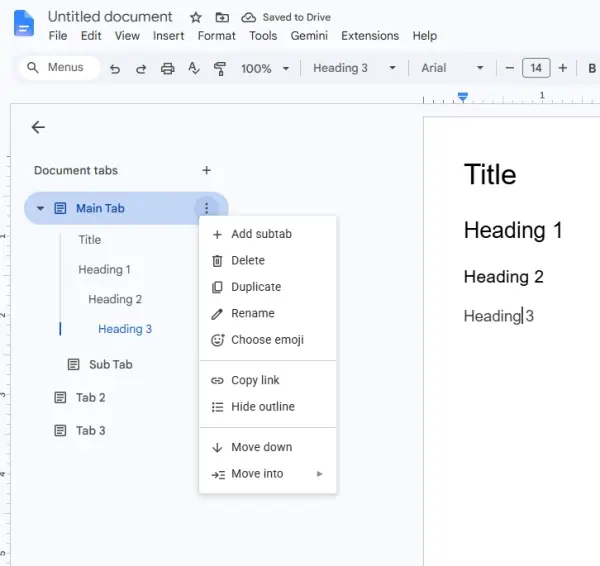Jump to Title in outline
Viewport: 600px width, 566px height.
90,240
